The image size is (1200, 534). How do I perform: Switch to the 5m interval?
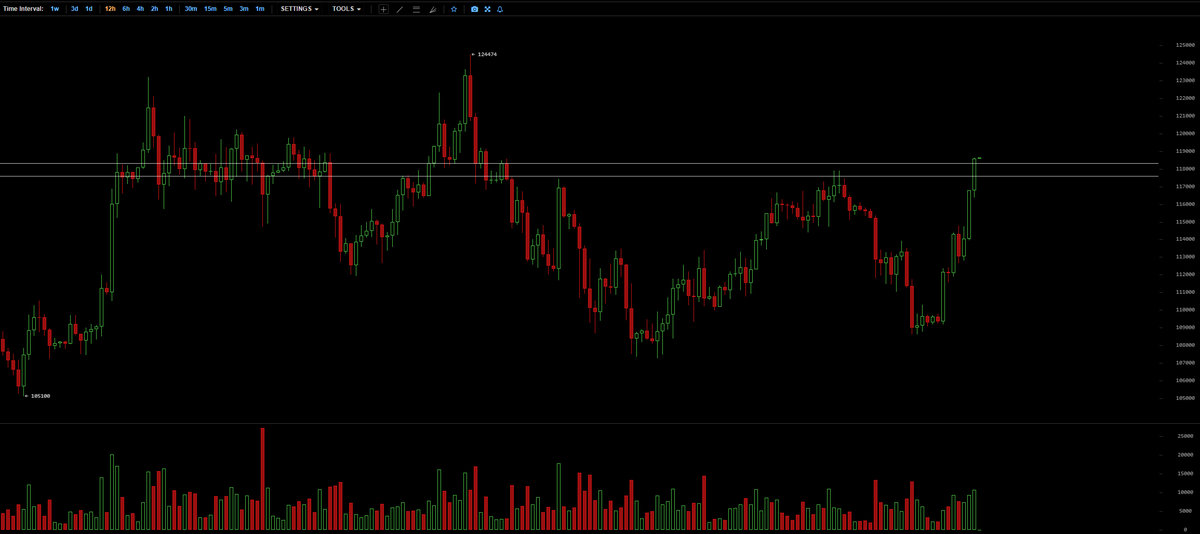[x=228, y=8]
